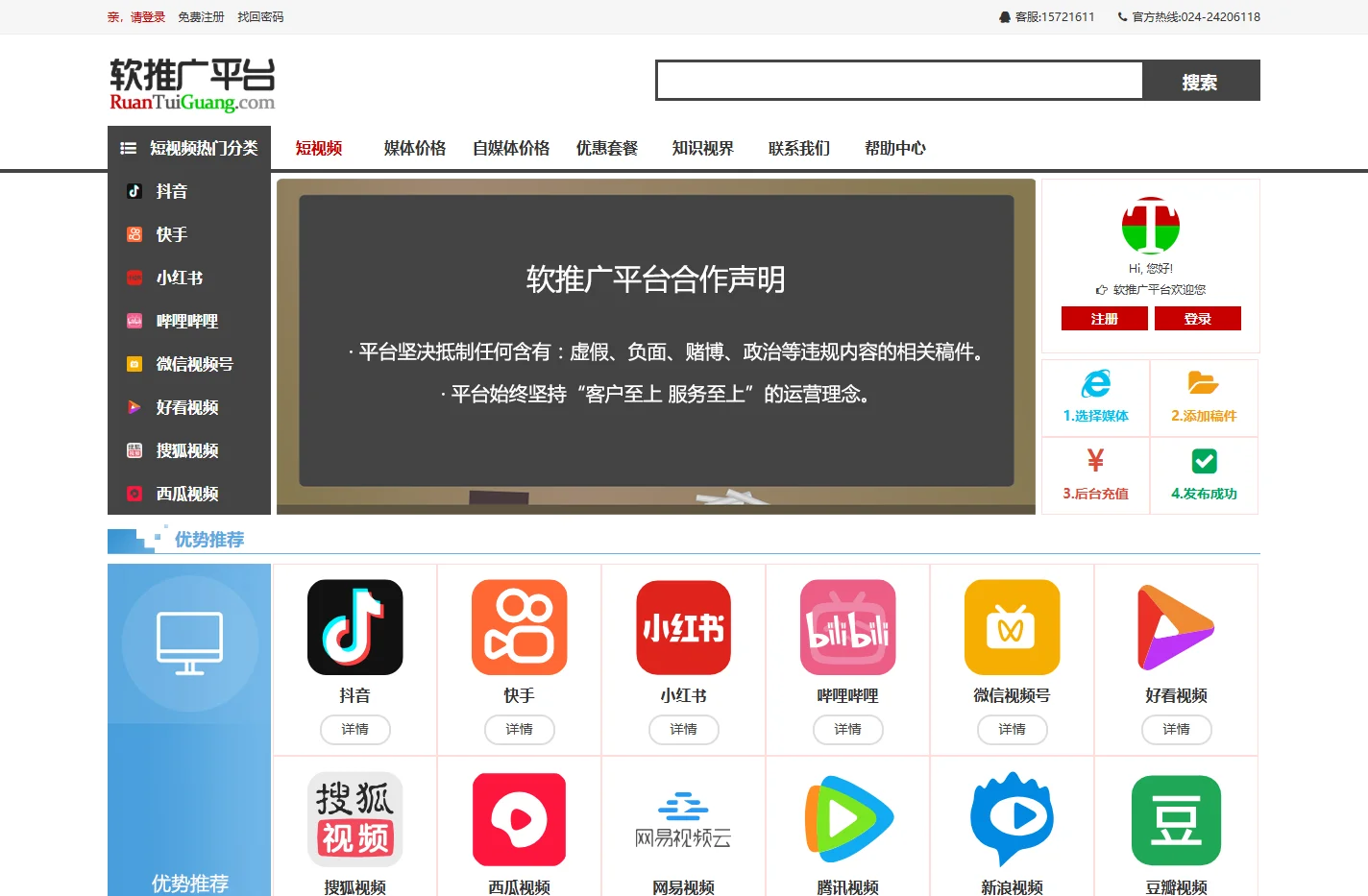
Task: Click the user avatar image
Action: [x=1151, y=226]
